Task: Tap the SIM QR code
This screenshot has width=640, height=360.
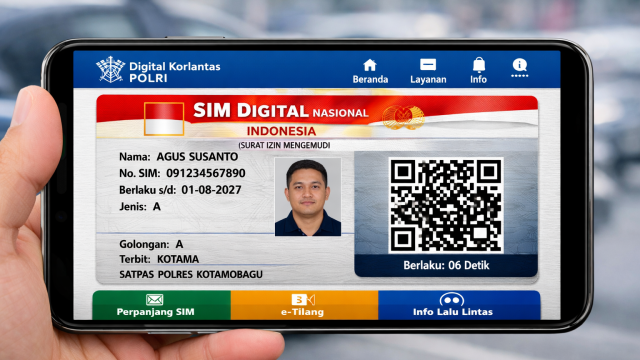Action: point(446,205)
